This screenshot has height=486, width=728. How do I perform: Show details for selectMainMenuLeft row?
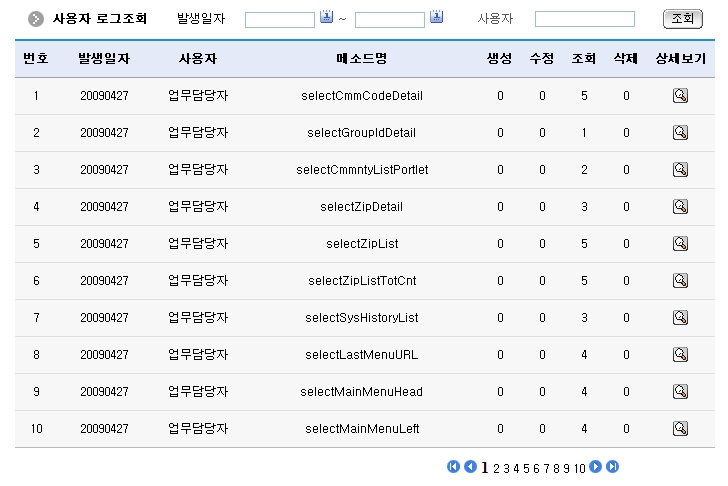(x=680, y=429)
